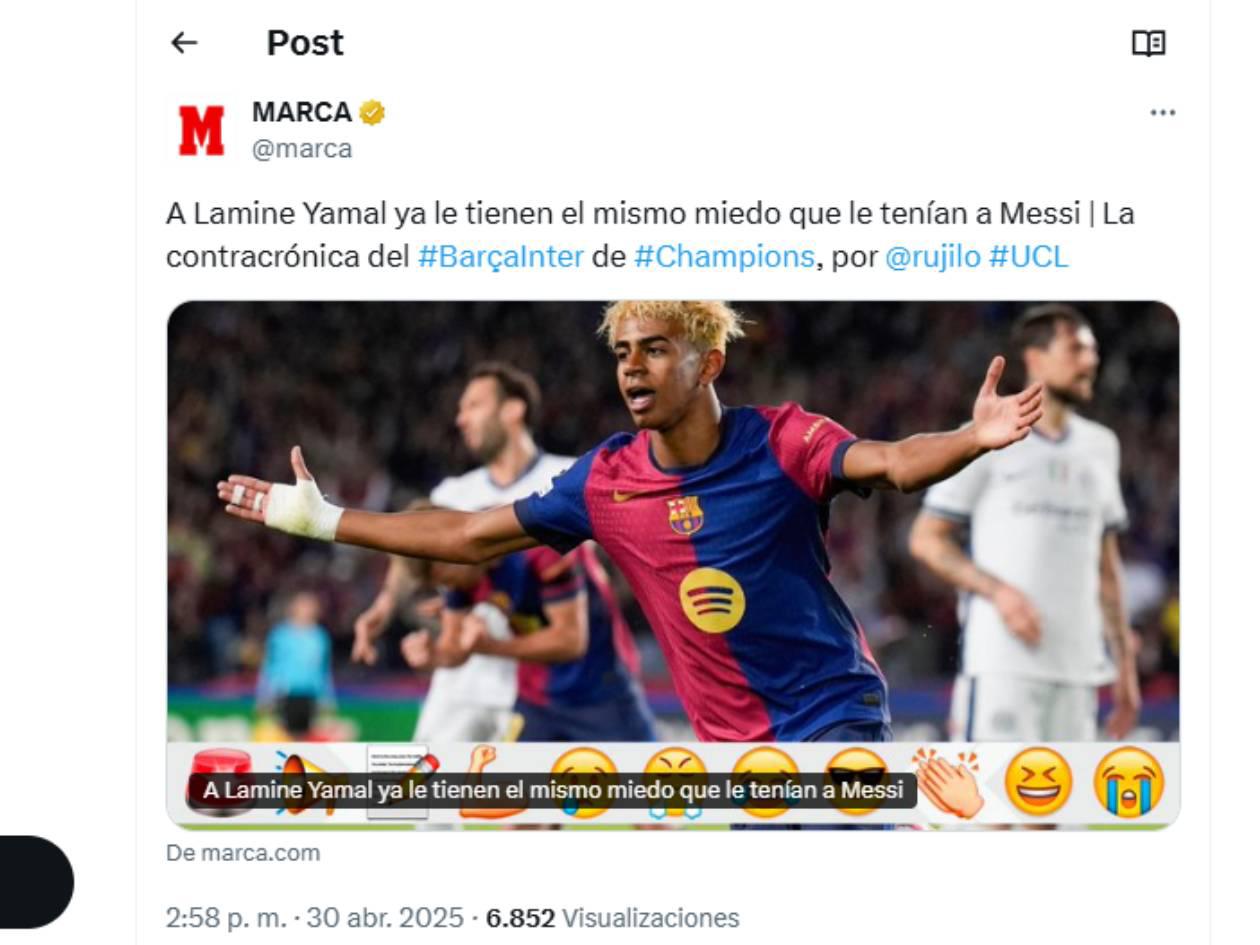
Task: Open the @marca handle link
Action: click(x=302, y=149)
